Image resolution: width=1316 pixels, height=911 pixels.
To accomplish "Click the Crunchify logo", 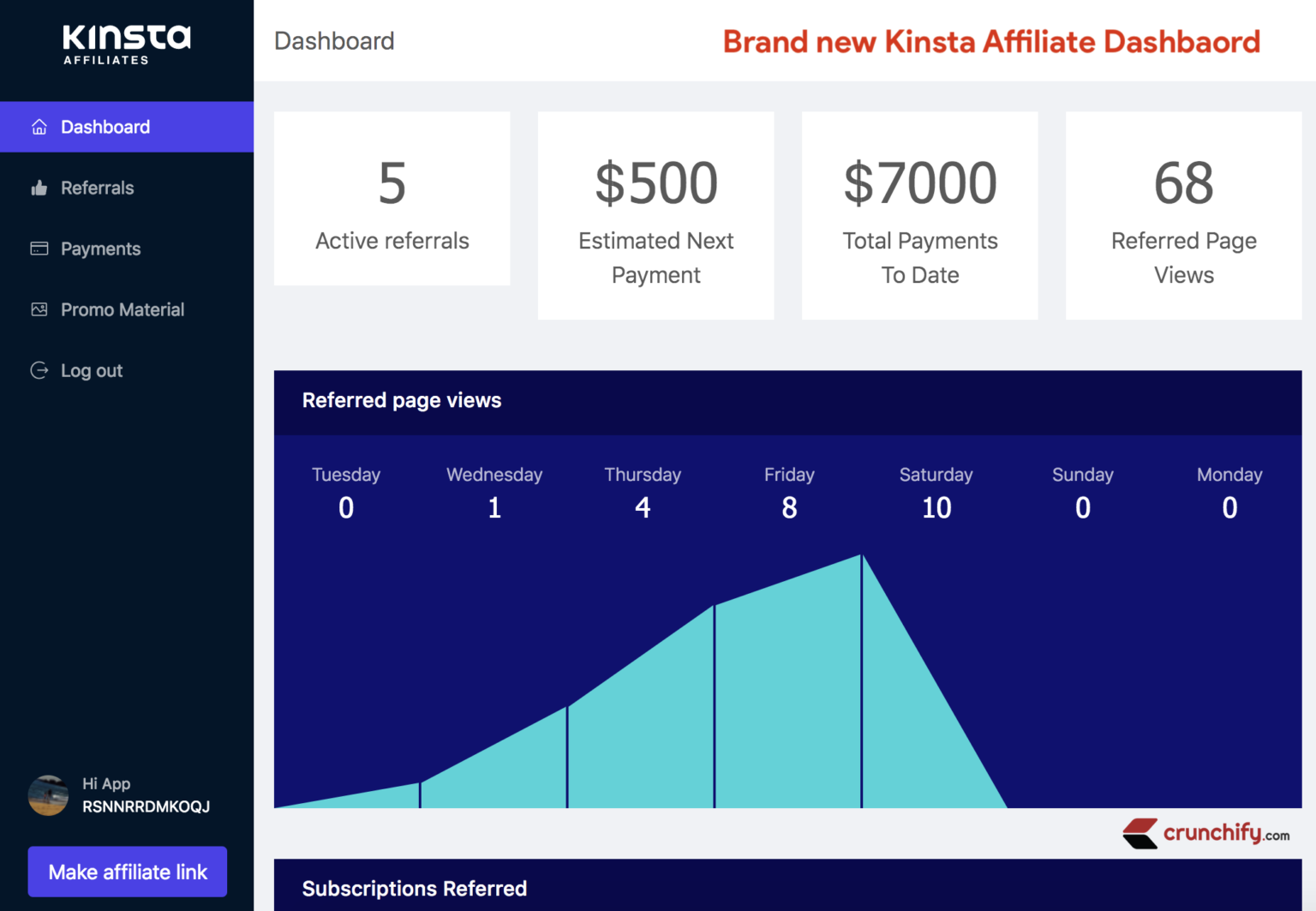I will [x=1206, y=833].
